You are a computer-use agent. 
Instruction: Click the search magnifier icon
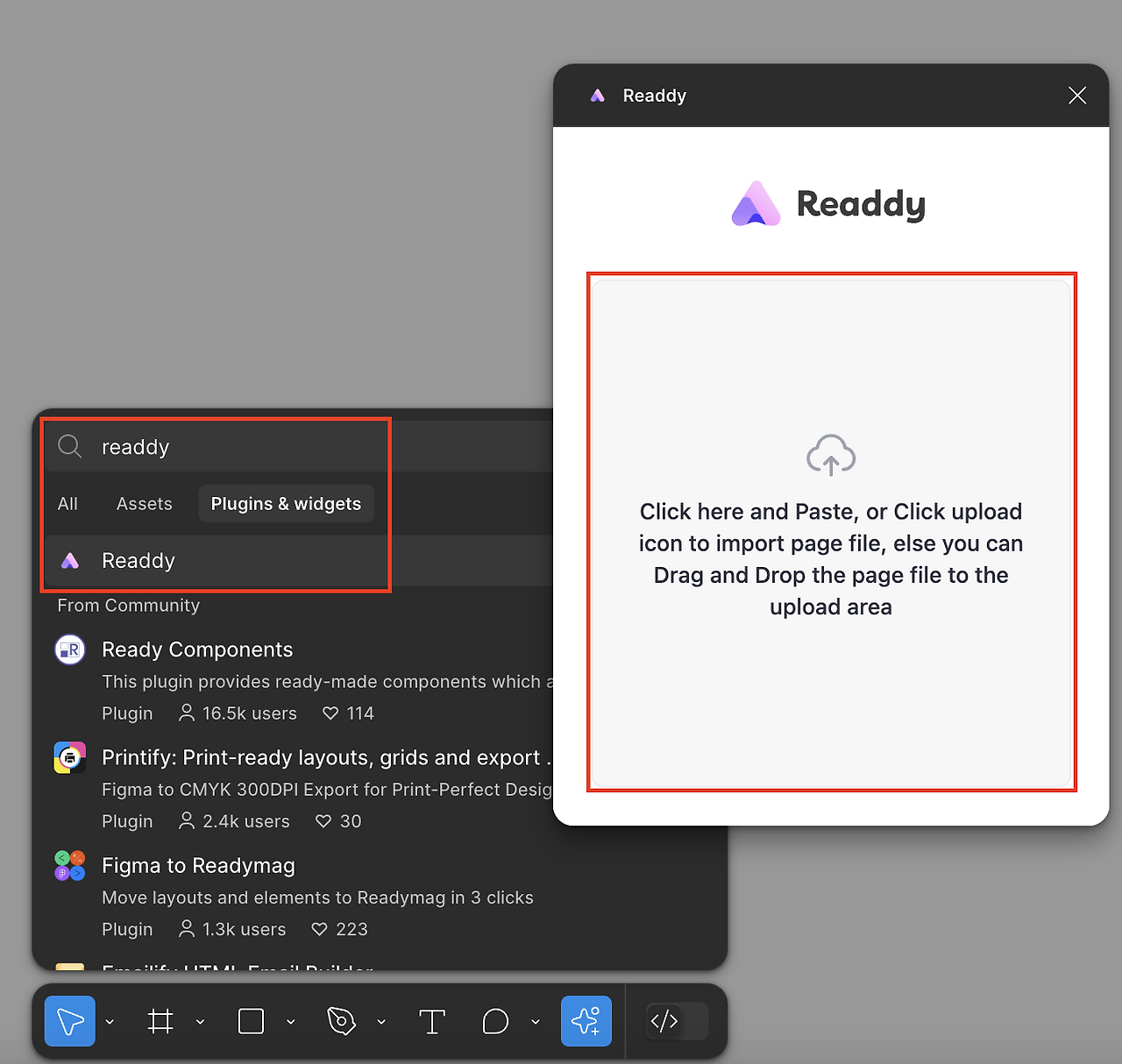[70, 447]
